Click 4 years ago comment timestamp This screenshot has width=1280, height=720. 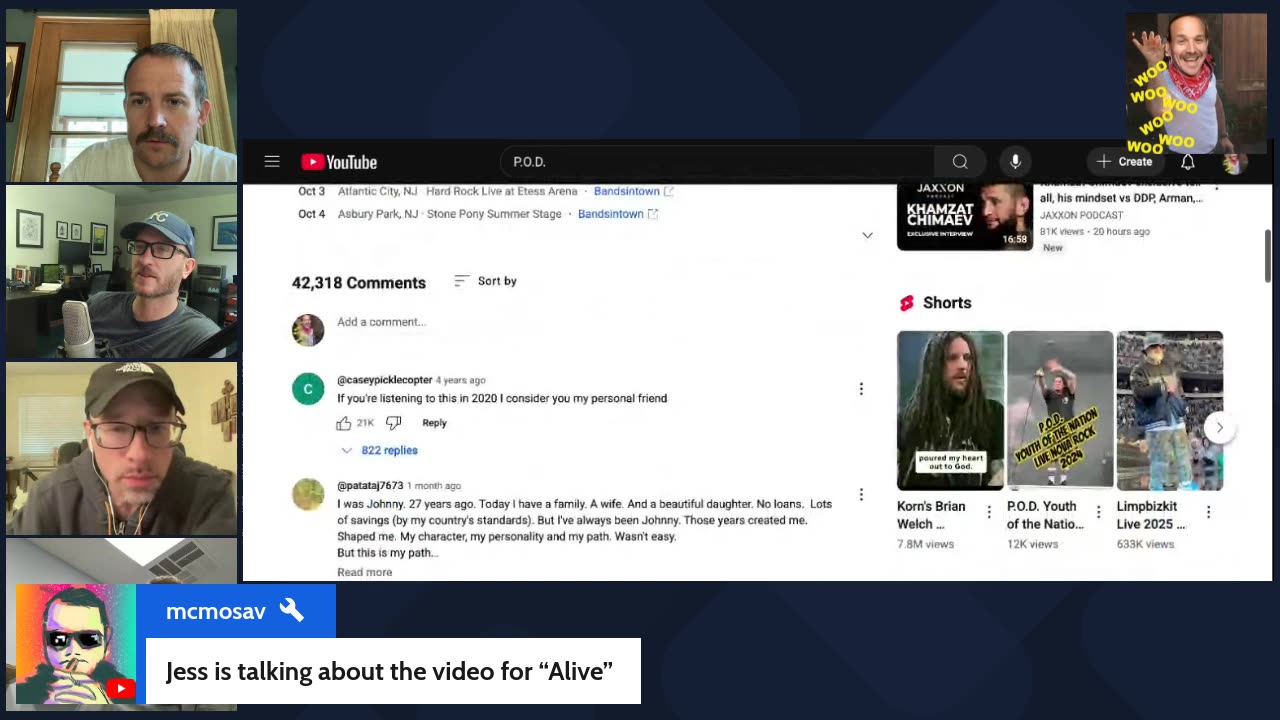click(460, 380)
